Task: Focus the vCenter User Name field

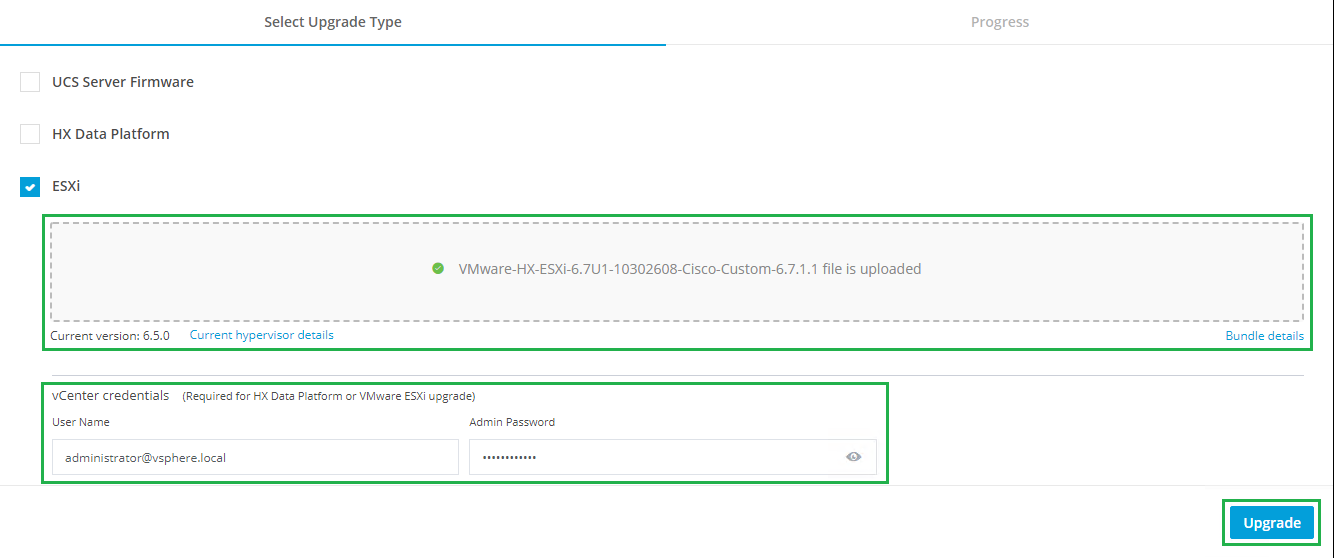Action: (x=254, y=458)
